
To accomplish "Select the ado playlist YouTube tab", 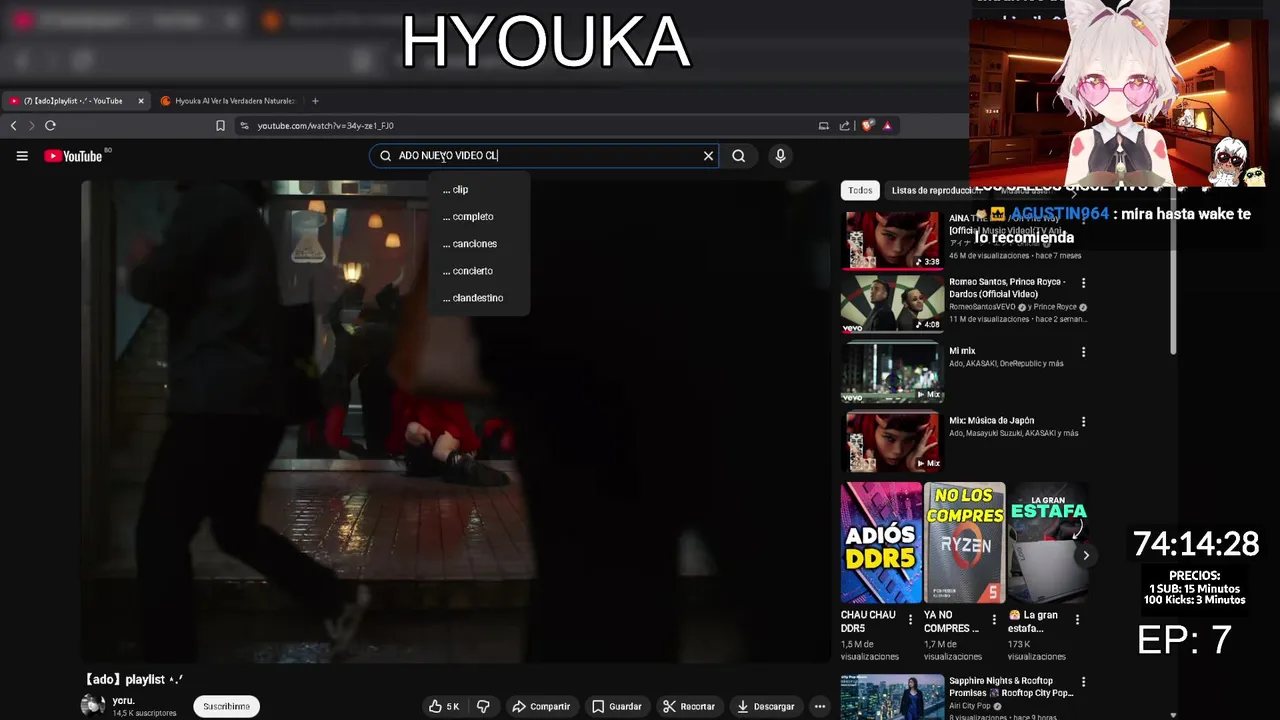I will 72,101.
